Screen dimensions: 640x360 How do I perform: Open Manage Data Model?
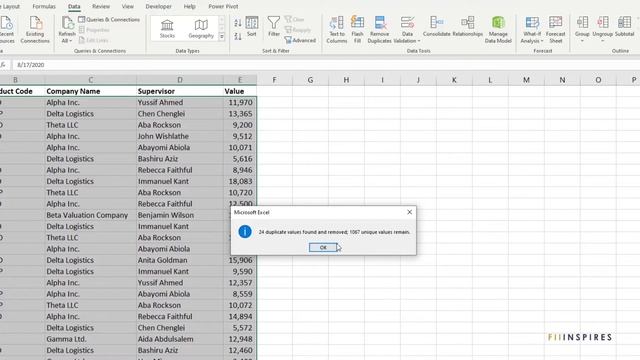498,30
